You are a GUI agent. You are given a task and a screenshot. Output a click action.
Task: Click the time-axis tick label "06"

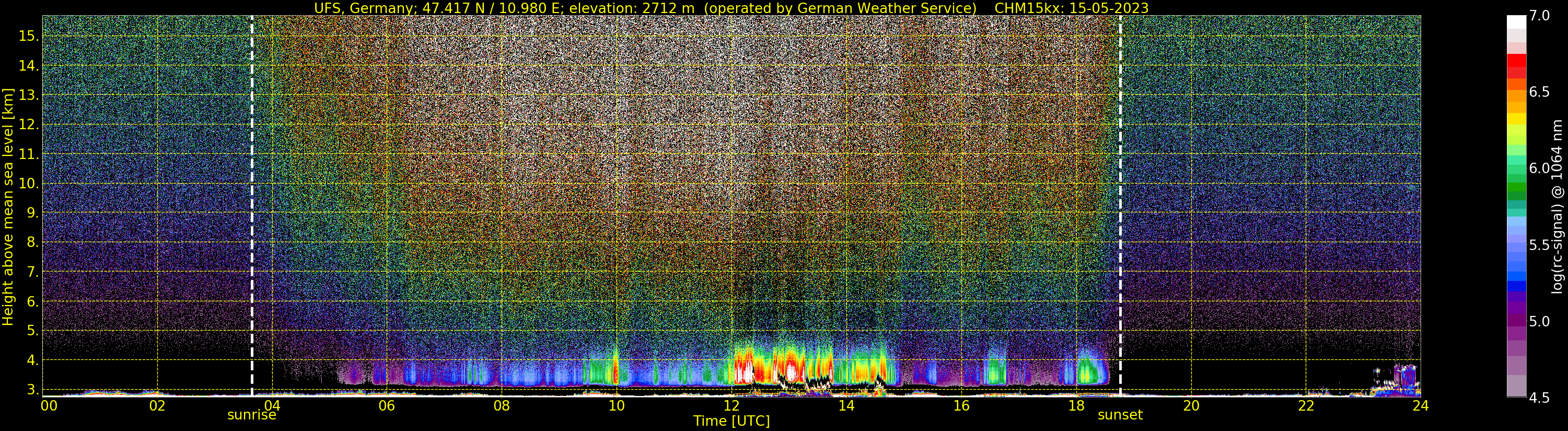387,405
